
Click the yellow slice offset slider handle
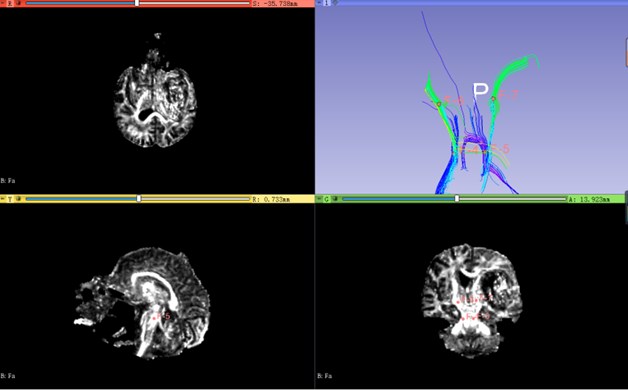point(139,199)
